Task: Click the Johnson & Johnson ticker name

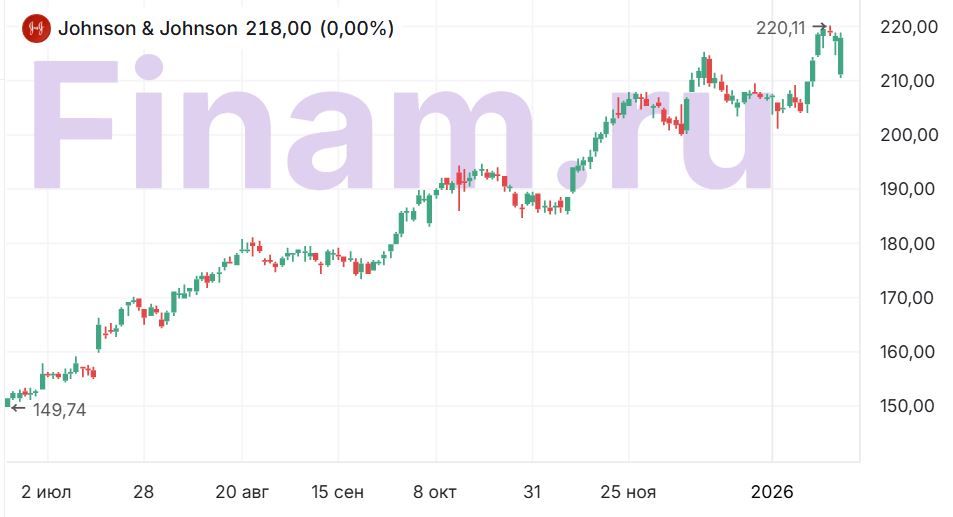Action: click(x=148, y=28)
